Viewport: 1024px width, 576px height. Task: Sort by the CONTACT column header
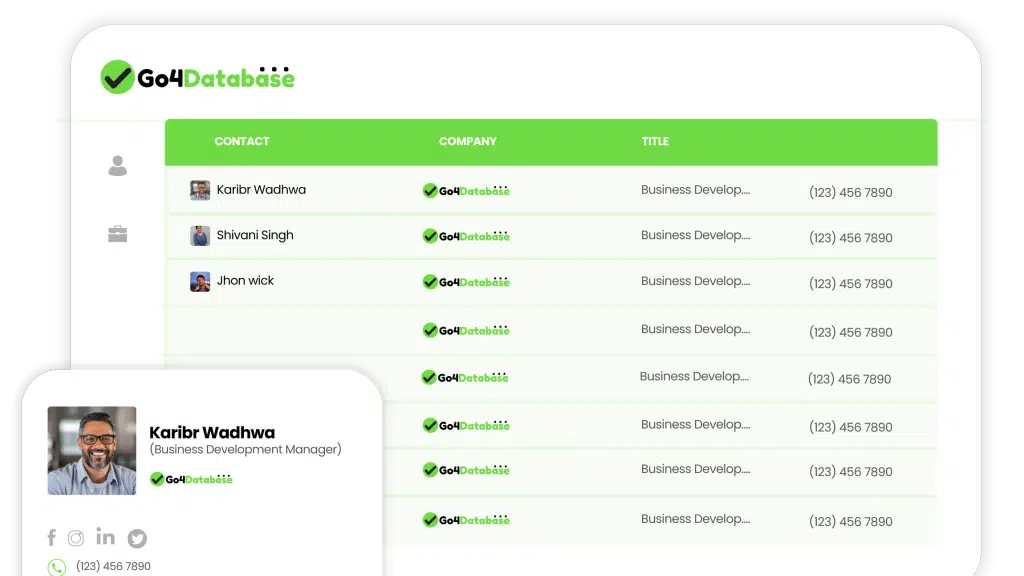(242, 141)
